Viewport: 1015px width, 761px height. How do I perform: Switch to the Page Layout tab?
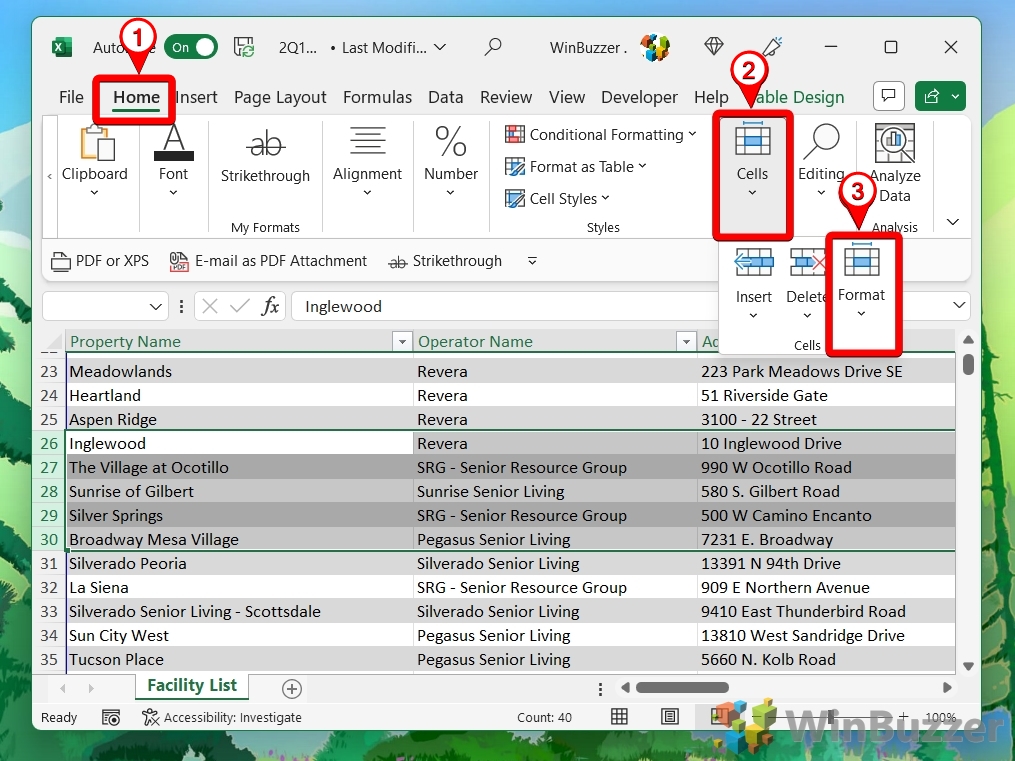[x=280, y=97]
